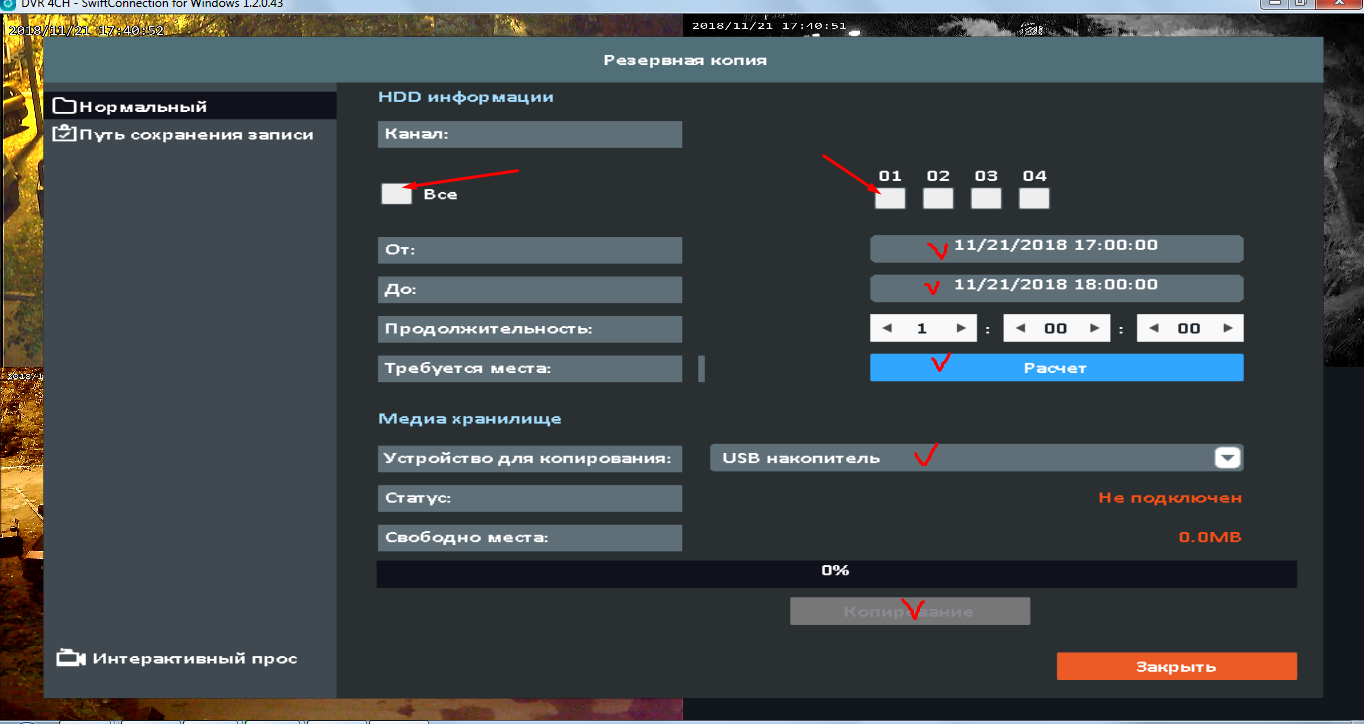Click the Расчет calculate button

(x=1056, y=368)
